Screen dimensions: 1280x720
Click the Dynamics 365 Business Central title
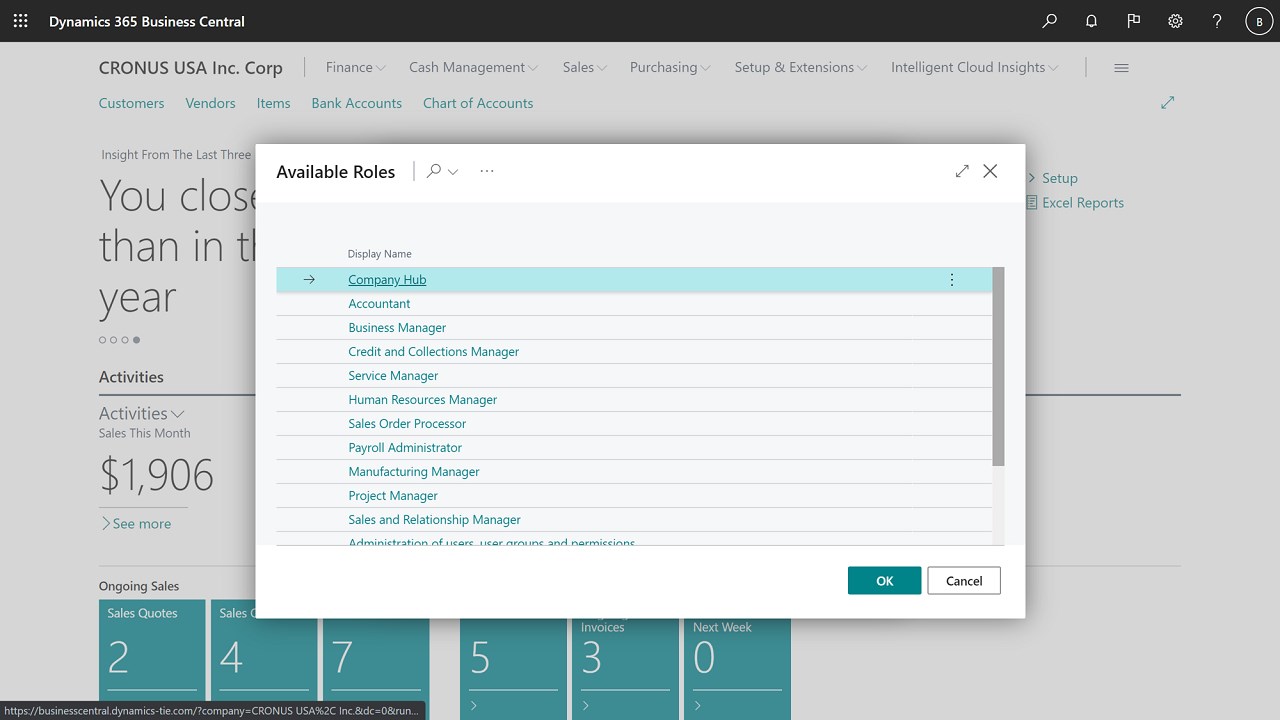coord(147,21)
